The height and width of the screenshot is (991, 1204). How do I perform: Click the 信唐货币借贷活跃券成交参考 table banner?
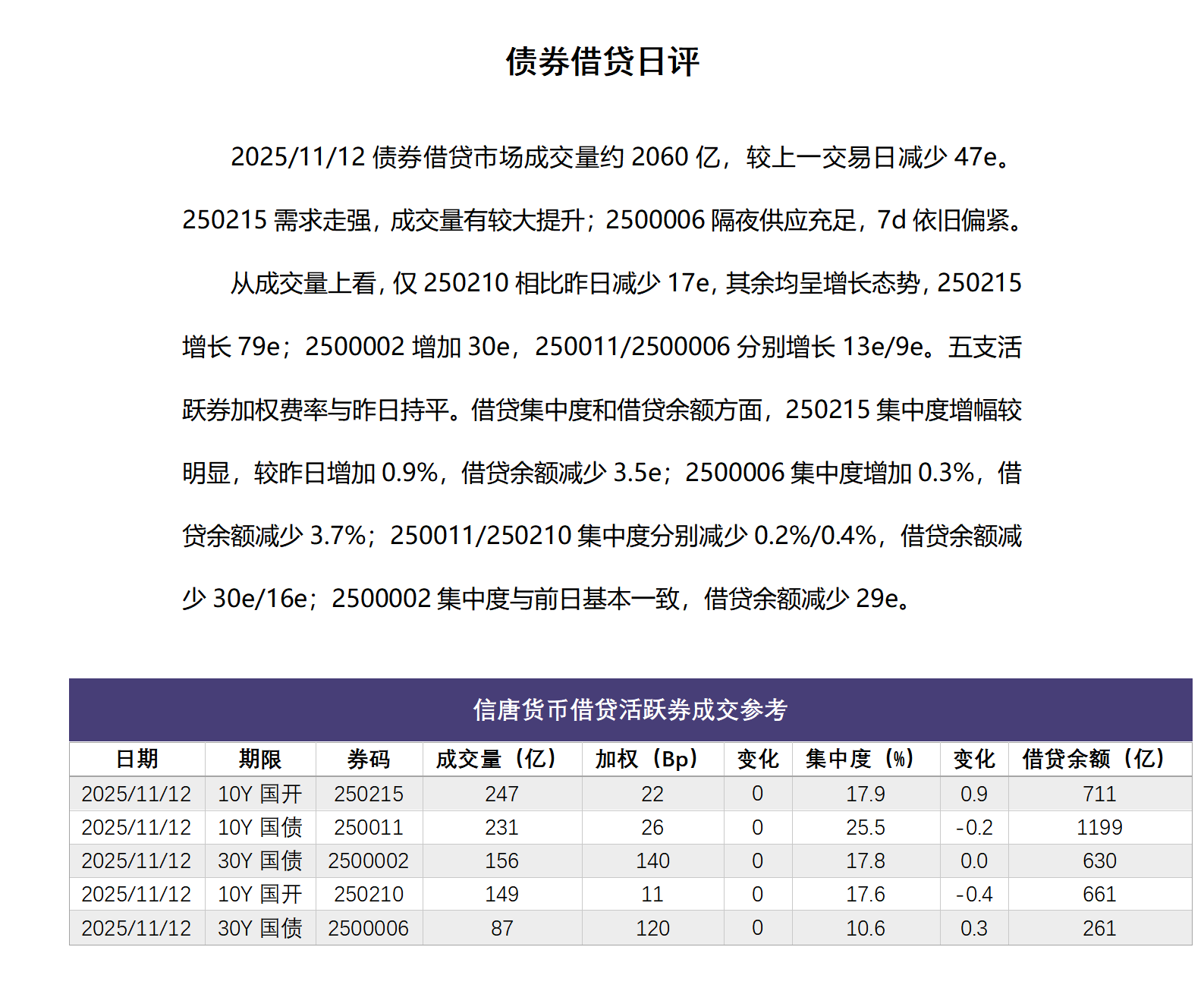[x=630, y=709]
